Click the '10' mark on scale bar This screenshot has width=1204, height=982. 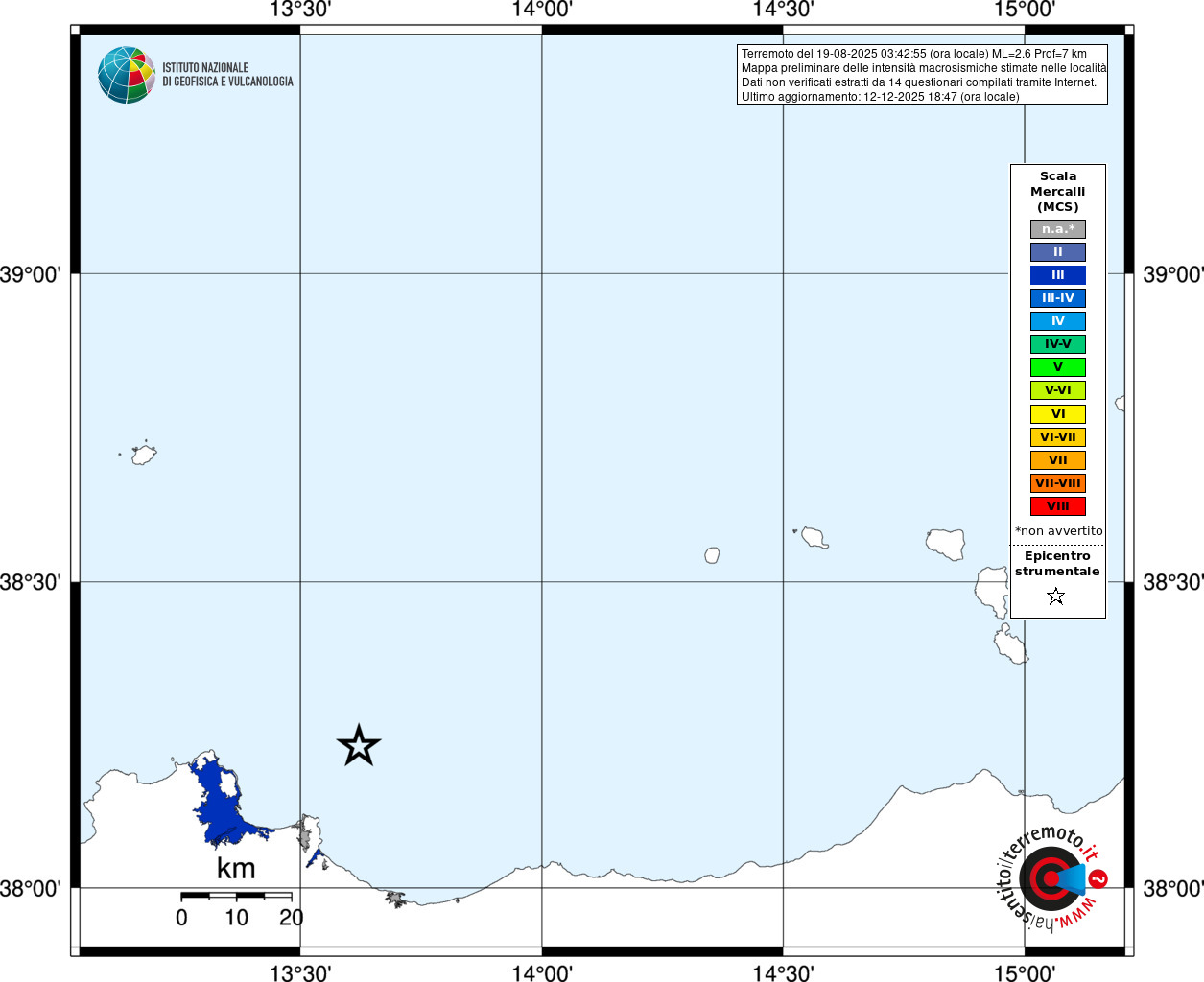[x=236, y=918]
